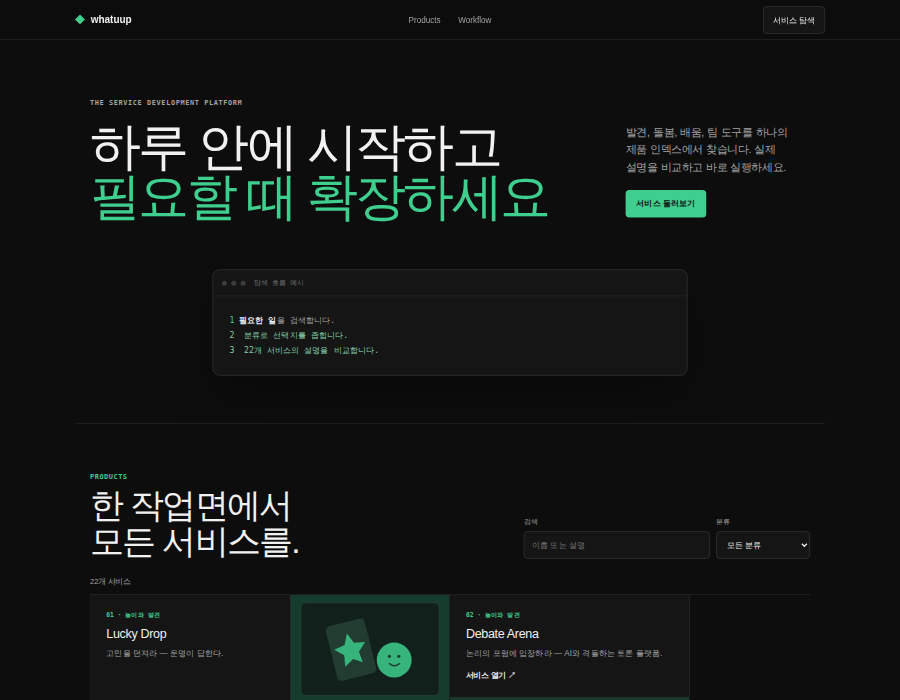Click the star card and smiley thumbnail
This screenshot has height=700, width=900.
370,649
